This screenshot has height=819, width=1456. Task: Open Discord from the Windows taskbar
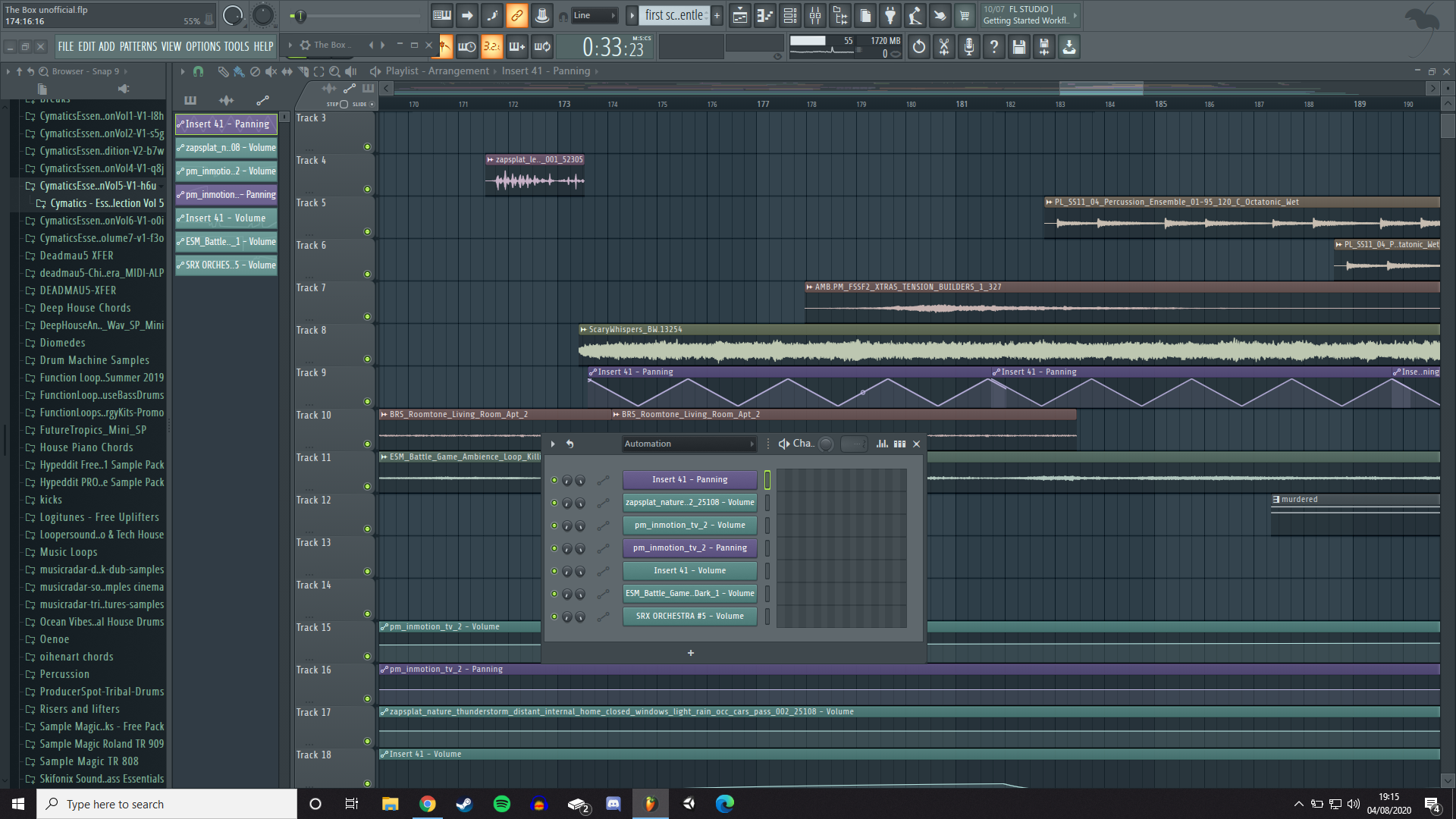[x=613, y=804]
